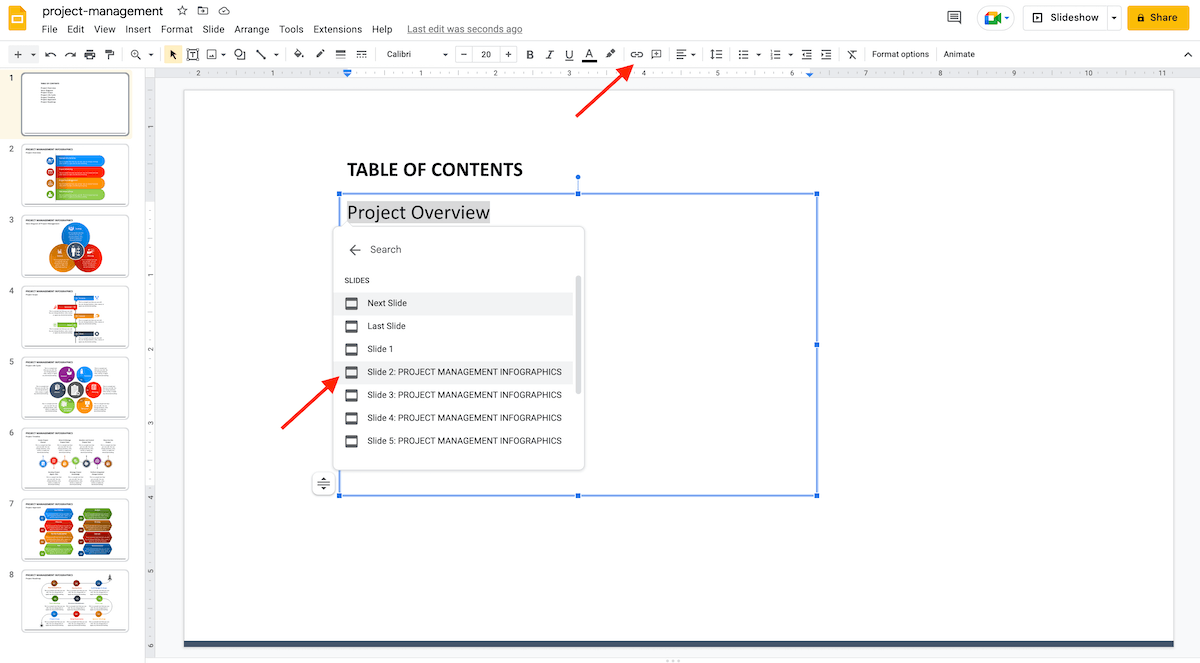Click the font size field showing 20
This screenshot has height=663, width=1200.
coord(486,54)
